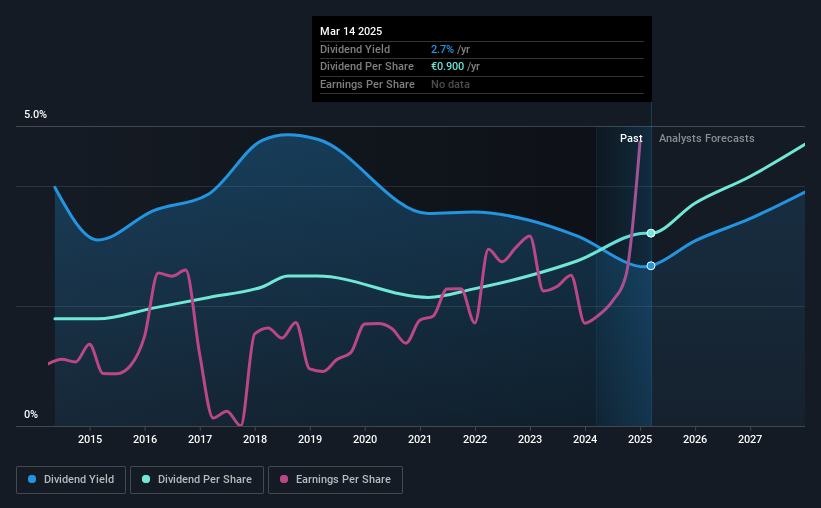
Task: Click the 2023 x-axis label
Action: [530, 439]
